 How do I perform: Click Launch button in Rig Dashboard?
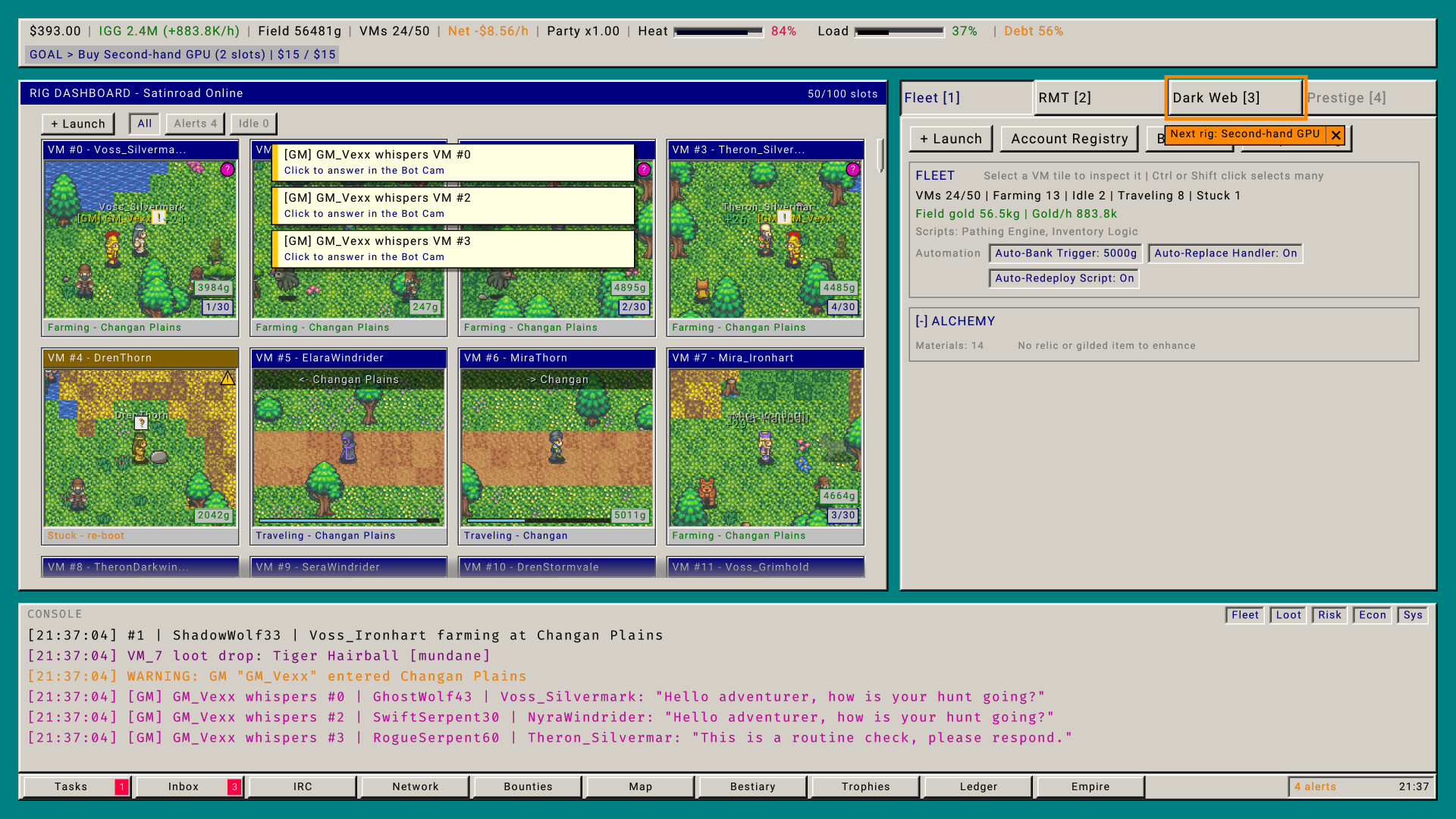(x=78, y=124)
